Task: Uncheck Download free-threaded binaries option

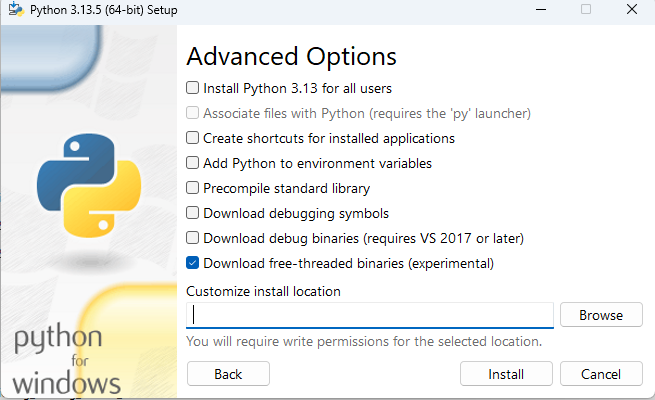Action: pyautogui.click(x=192, y=263)
